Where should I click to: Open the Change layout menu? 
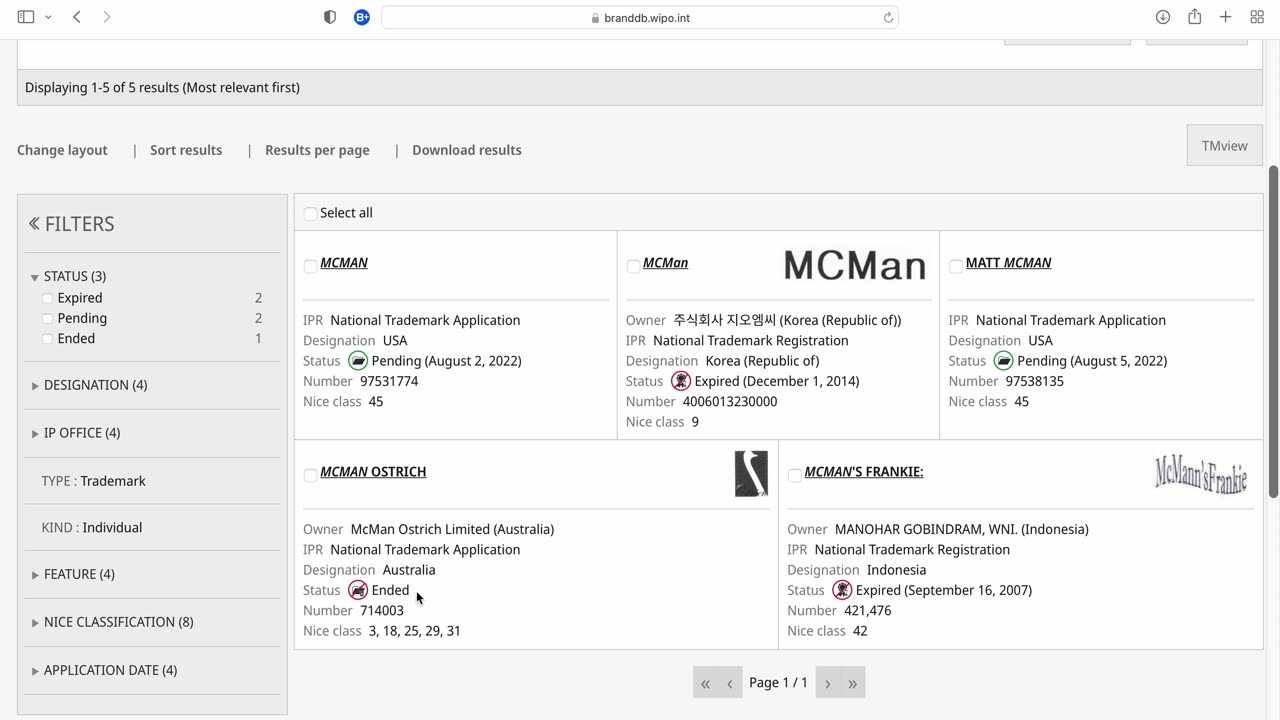point(62,150)
